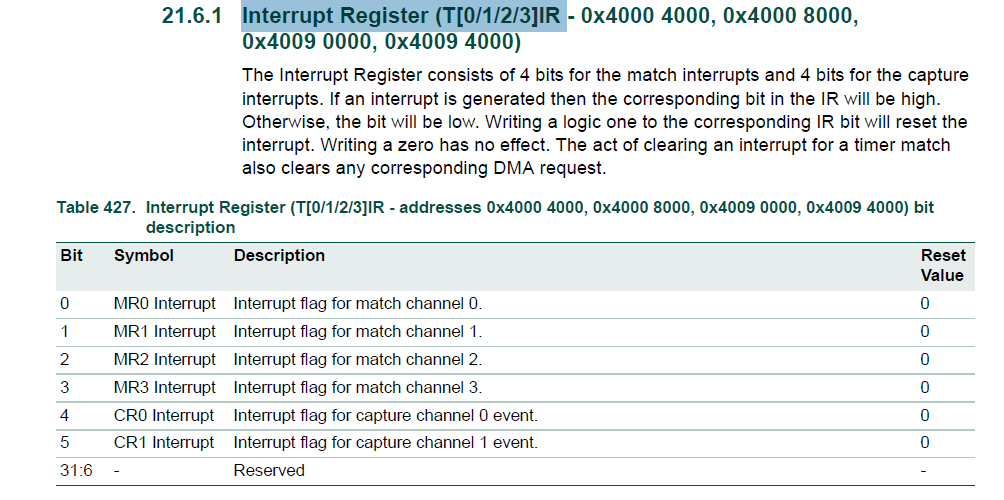Click "Interrupt flag for match channel 0." description
1004x500 pixels.
[358, 304]
